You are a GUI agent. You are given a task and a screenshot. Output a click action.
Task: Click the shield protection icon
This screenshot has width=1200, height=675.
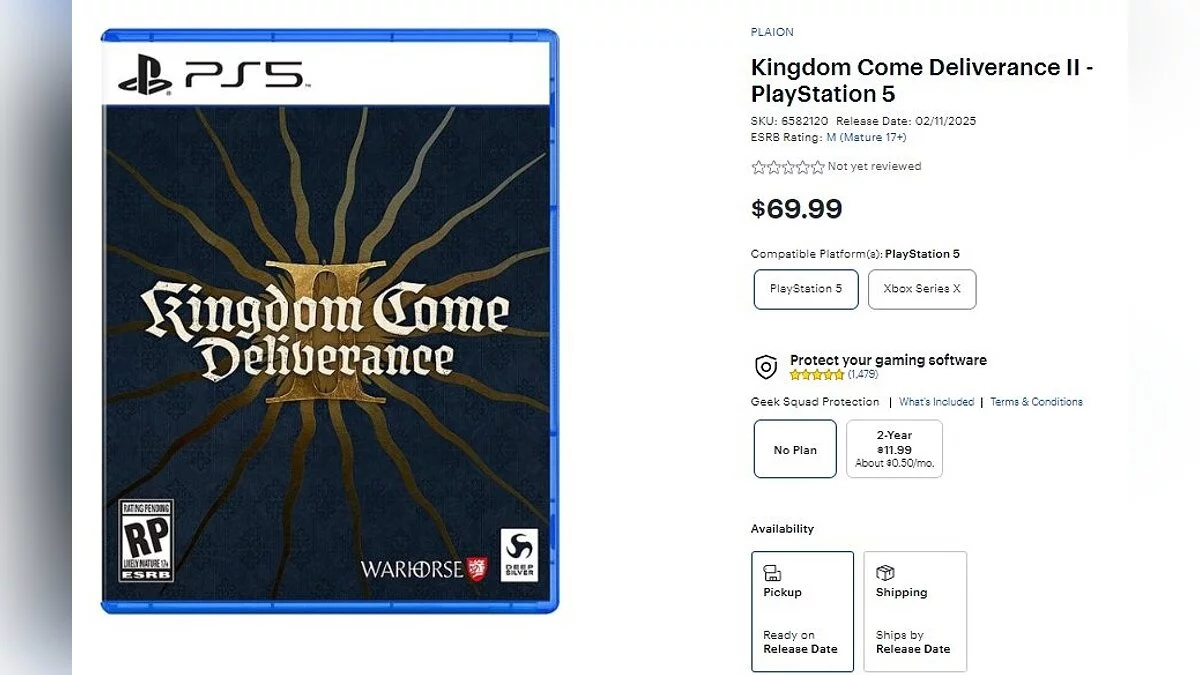[766, 367]
